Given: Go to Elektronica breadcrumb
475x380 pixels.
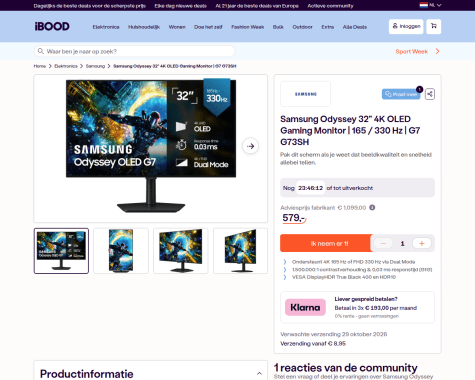Looking at the screenshot, I should [66, 66].
